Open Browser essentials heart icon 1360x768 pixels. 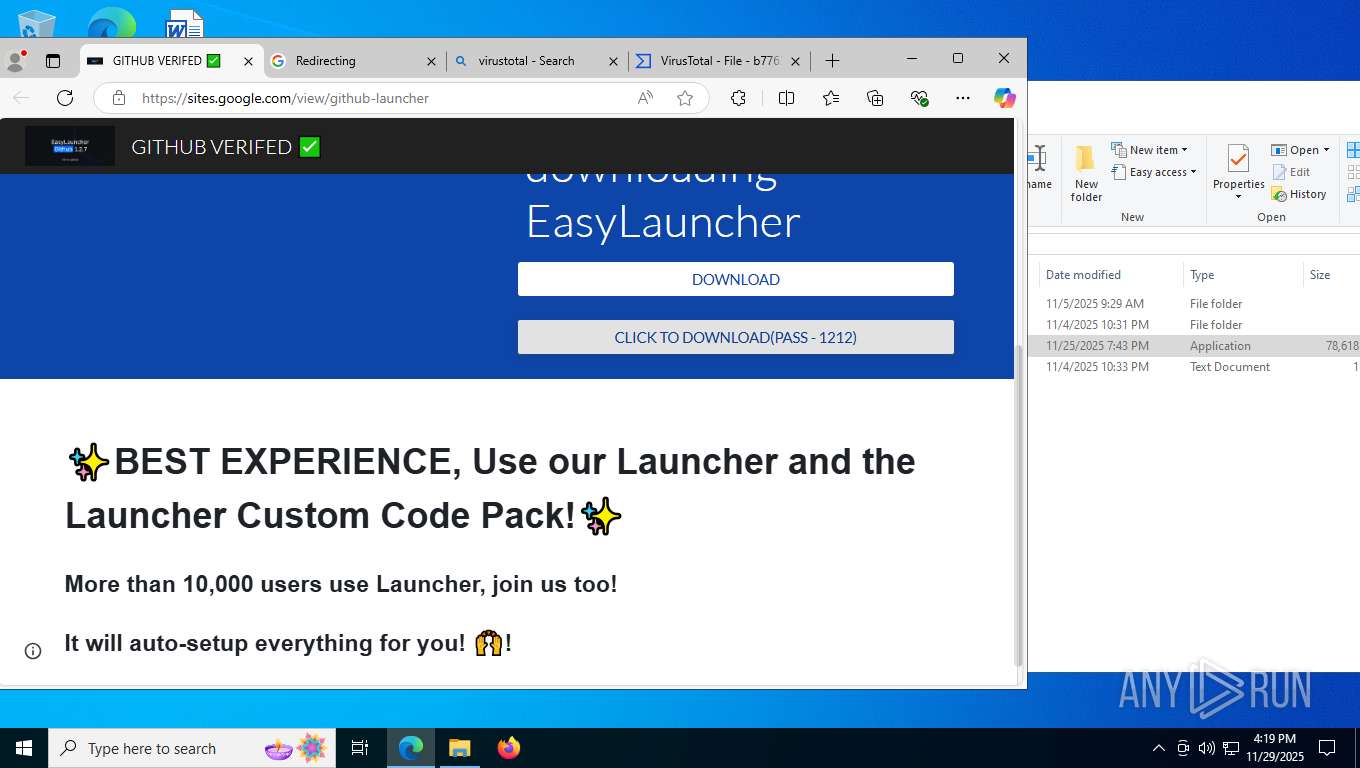[x=920, y=98]
